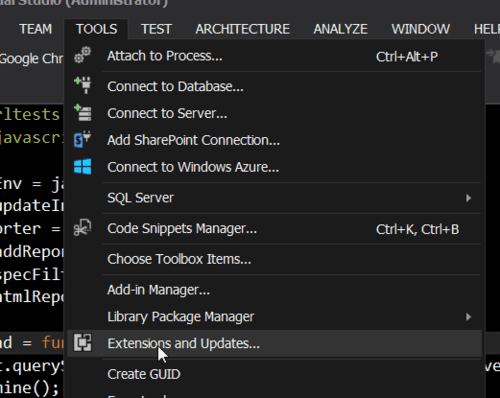Screen dimensions: 500x398
Task: Click the Connect to Database plug icon
Action: pos(83,85)
